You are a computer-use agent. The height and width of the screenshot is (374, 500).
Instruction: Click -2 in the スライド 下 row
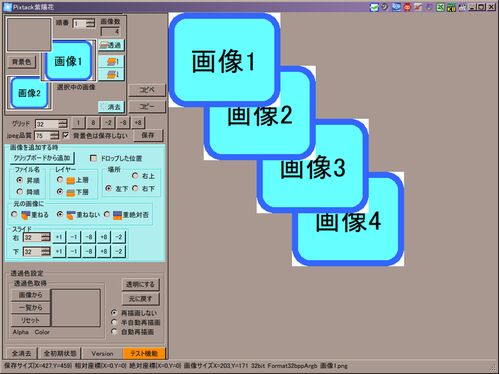tap(119, 251)
